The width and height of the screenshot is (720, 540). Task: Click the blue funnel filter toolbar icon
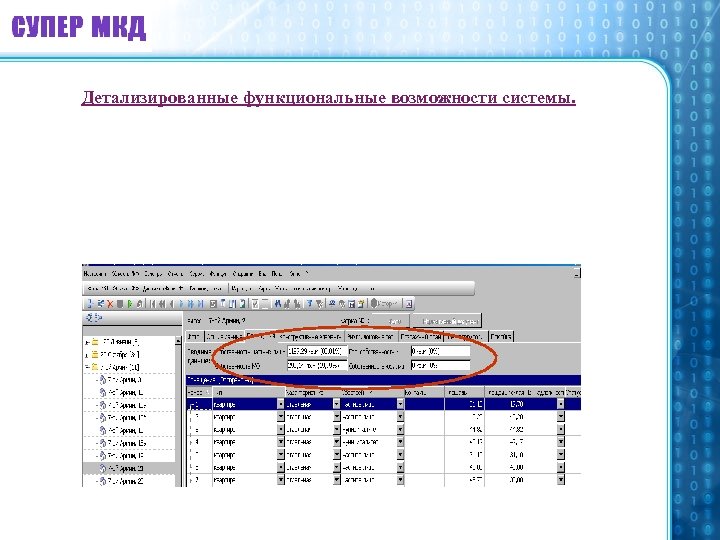click(309, 304)
